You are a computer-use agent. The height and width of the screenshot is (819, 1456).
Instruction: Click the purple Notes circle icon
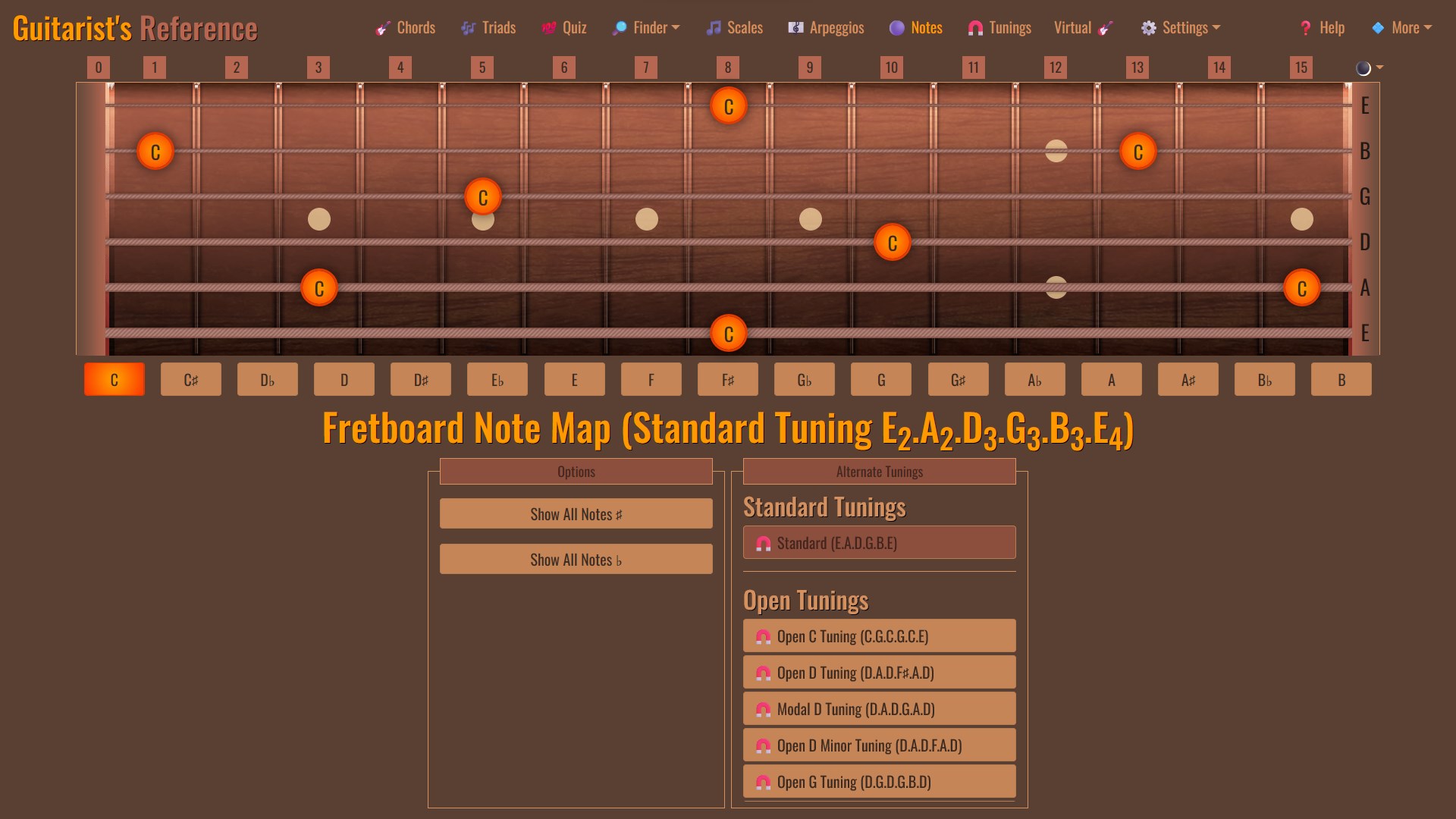[897, 28]
